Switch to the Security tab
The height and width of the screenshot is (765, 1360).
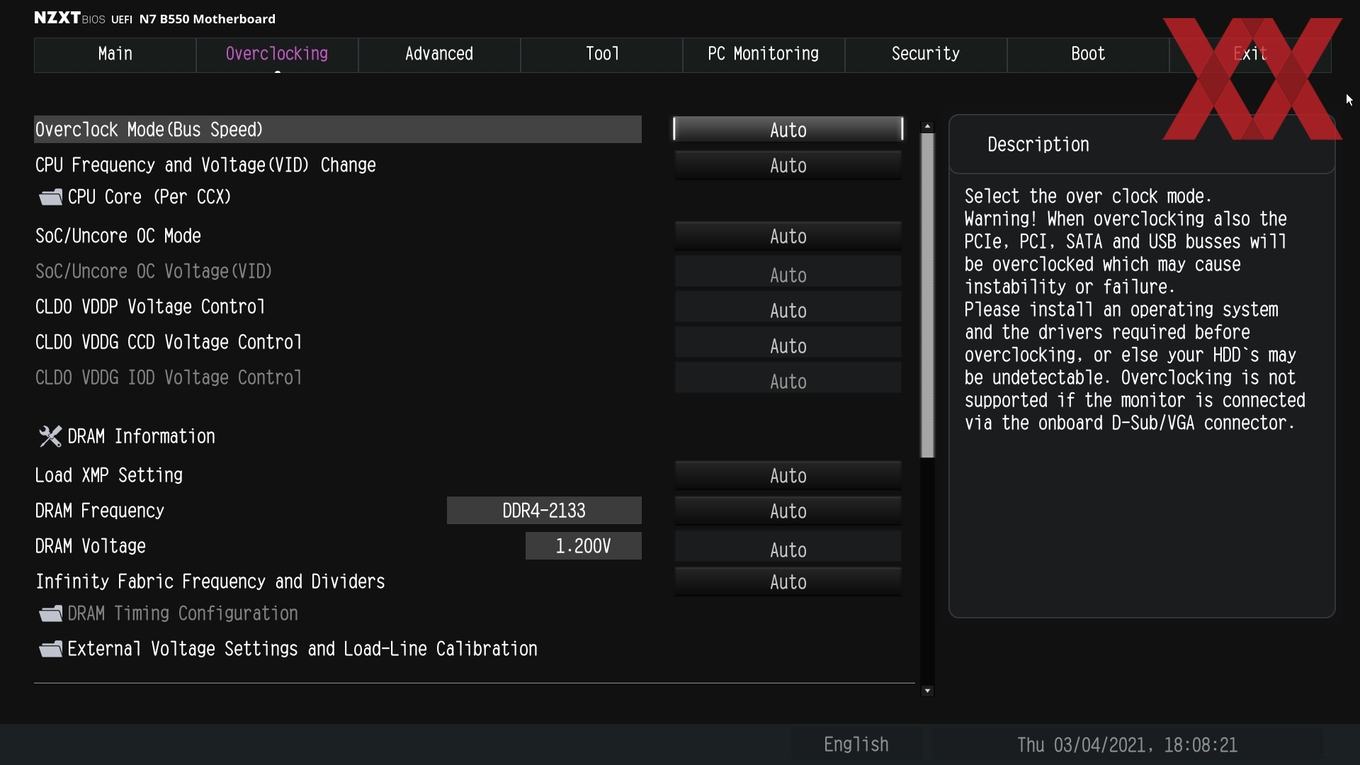pyautogui.click(x=925, y=54)
